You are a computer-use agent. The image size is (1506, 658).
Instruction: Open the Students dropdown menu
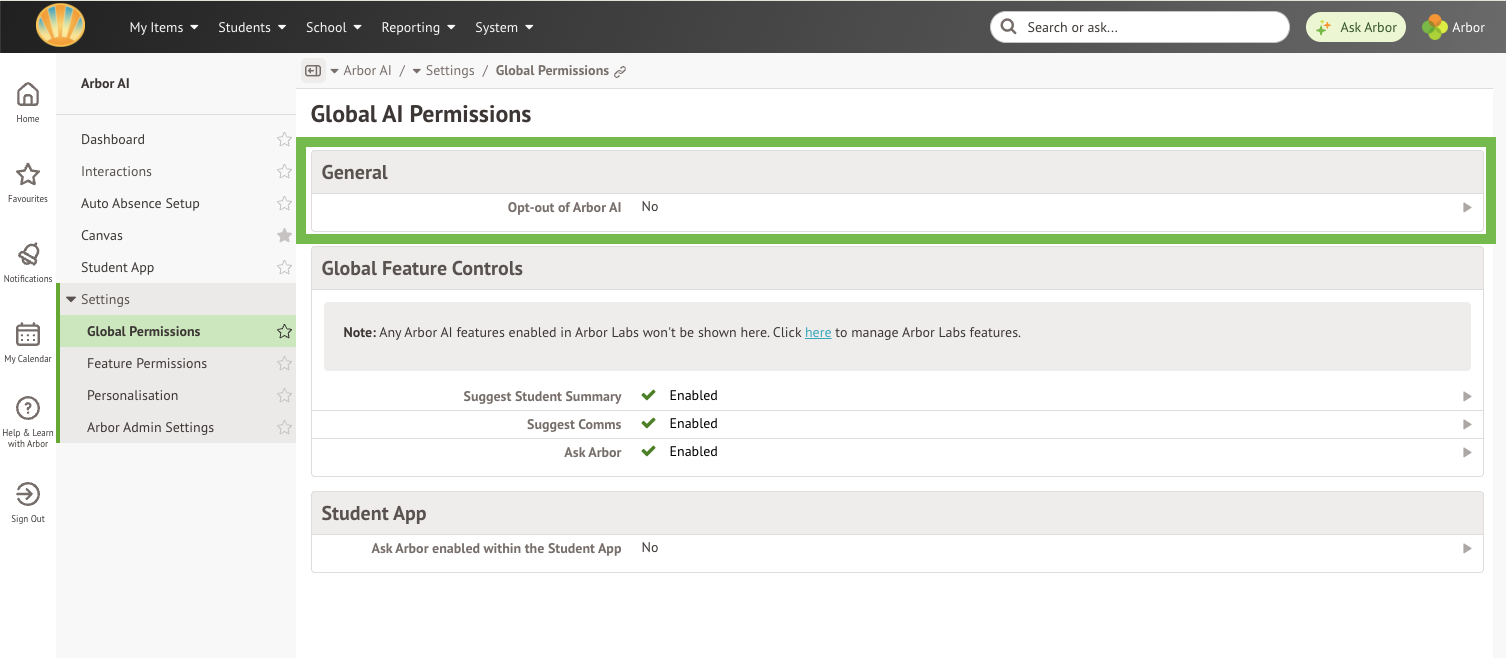[252, 27]
